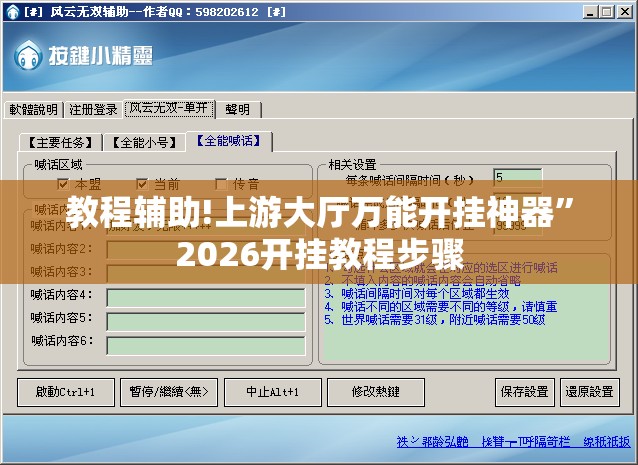Viewport: 638px width, 465px height.
Task: Click the note 3. 喊话间隔时间对每个区域都生效
Action: click(x=417, y=293)
